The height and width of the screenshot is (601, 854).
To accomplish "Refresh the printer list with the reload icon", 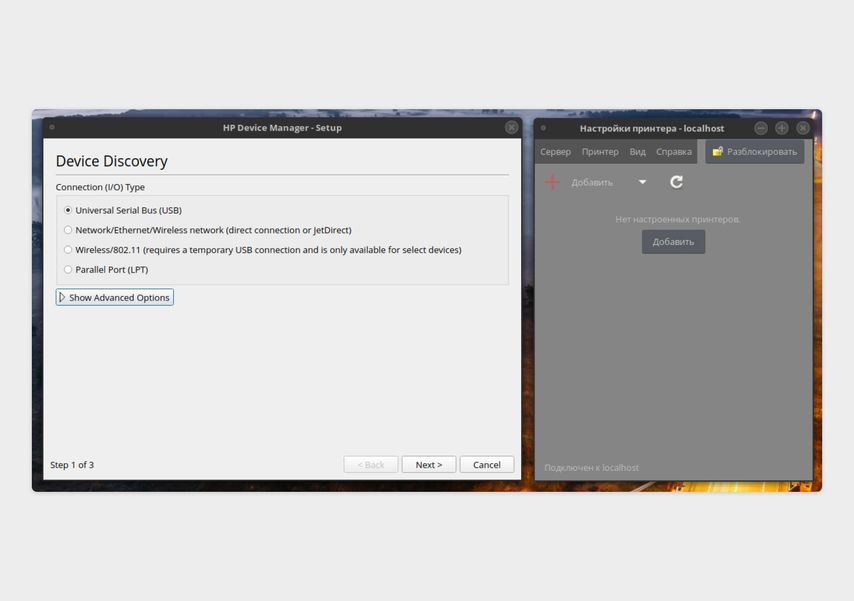I will click(676, 182).
